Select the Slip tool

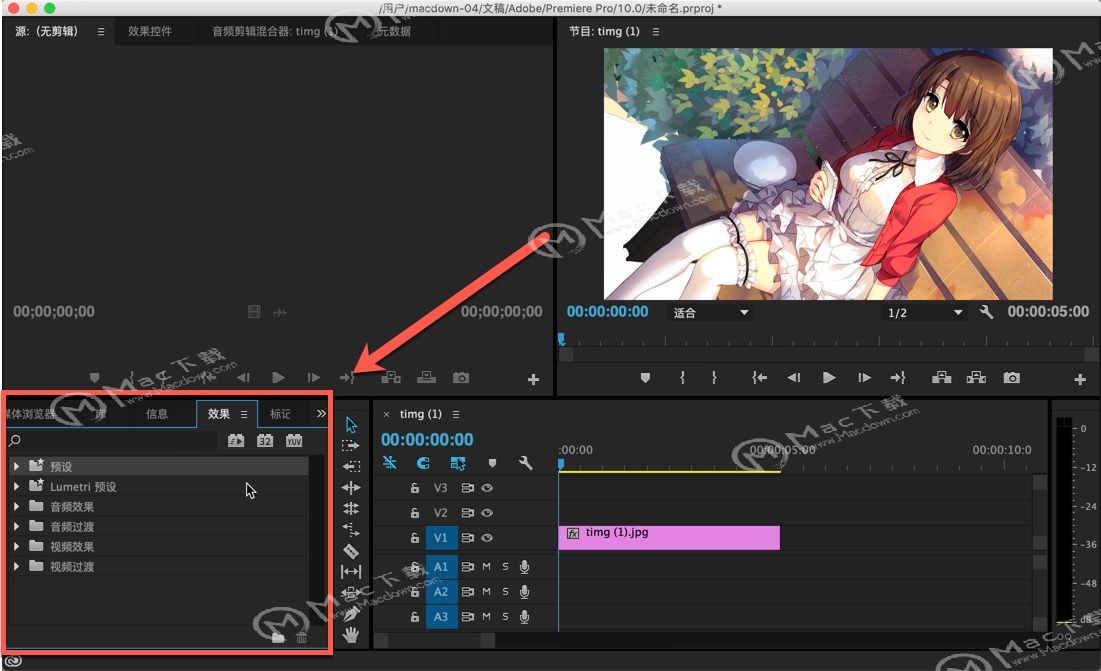tap(351, 571)
